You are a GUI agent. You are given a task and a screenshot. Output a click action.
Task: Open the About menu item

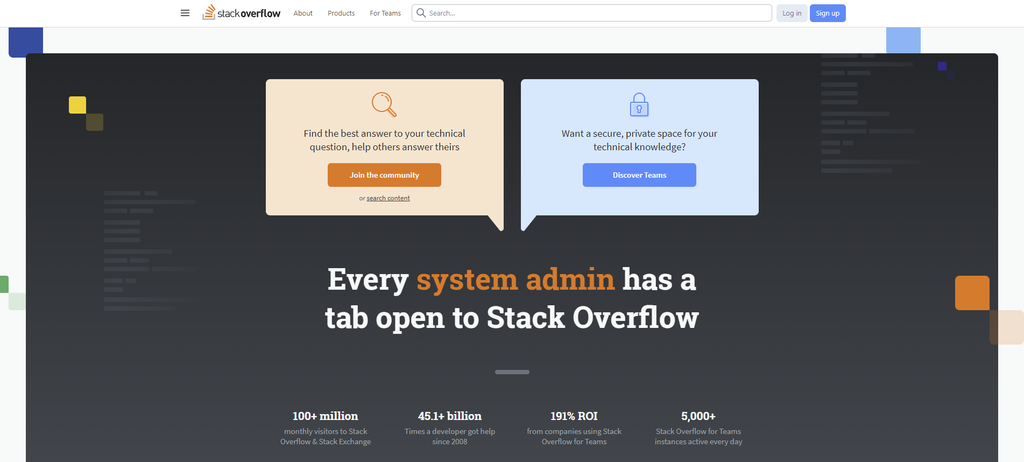coord(303,13)
